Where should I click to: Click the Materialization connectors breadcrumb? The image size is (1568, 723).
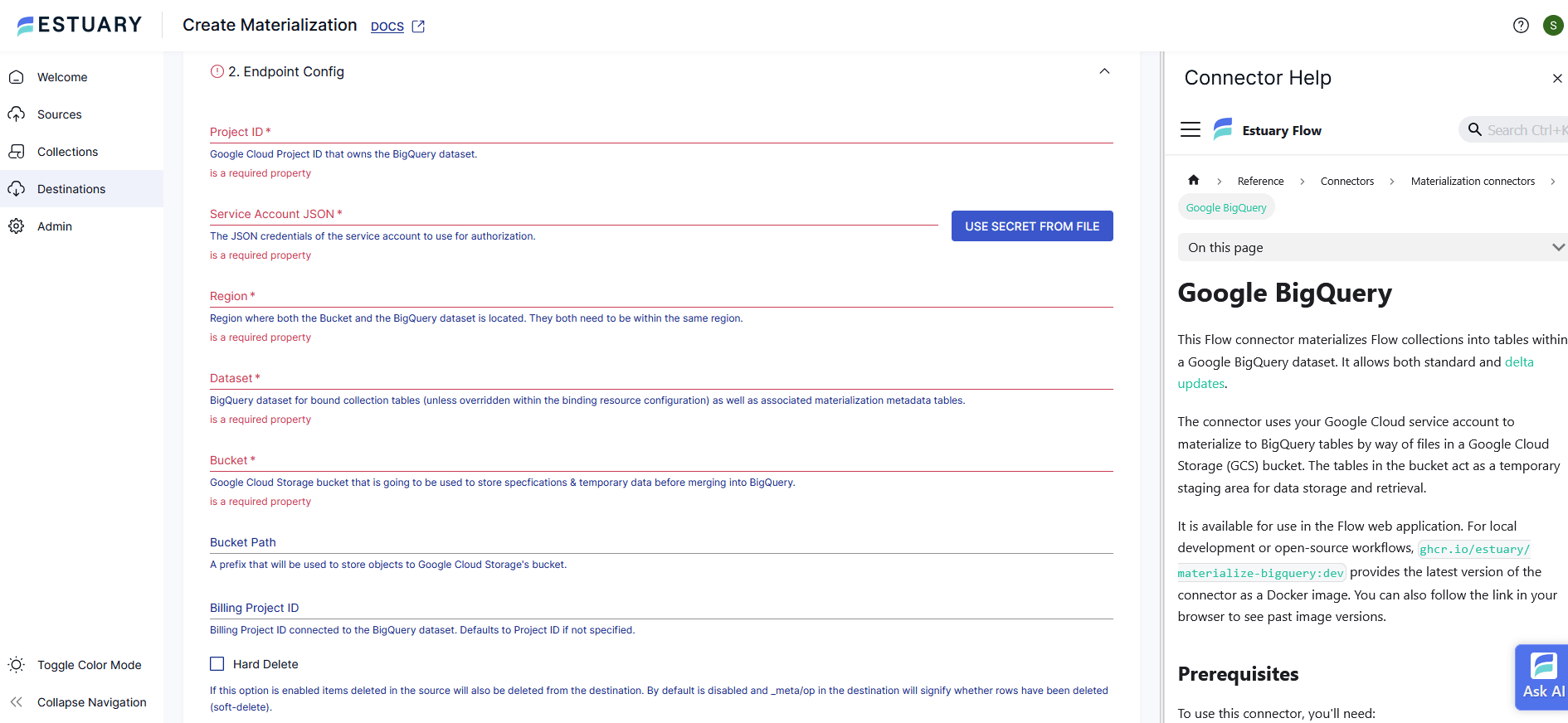(x=1473, y=181)
